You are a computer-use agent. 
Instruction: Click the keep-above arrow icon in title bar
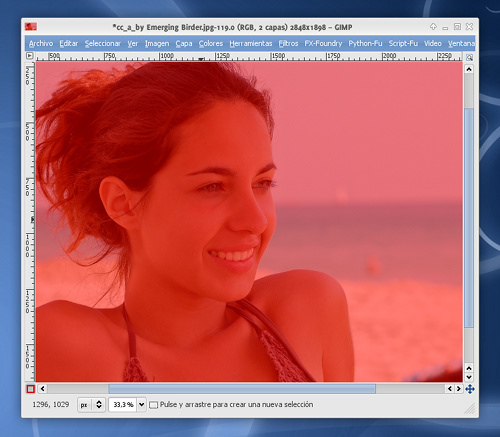pos(433,26)
